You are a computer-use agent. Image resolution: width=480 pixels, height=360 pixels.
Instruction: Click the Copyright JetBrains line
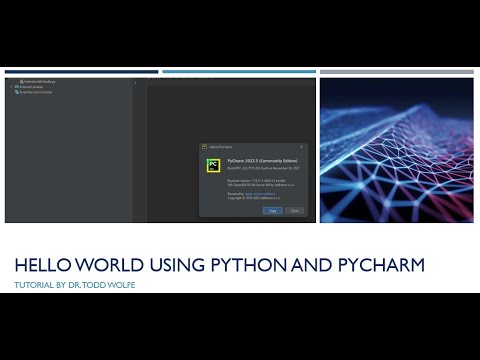click(254, 198)
